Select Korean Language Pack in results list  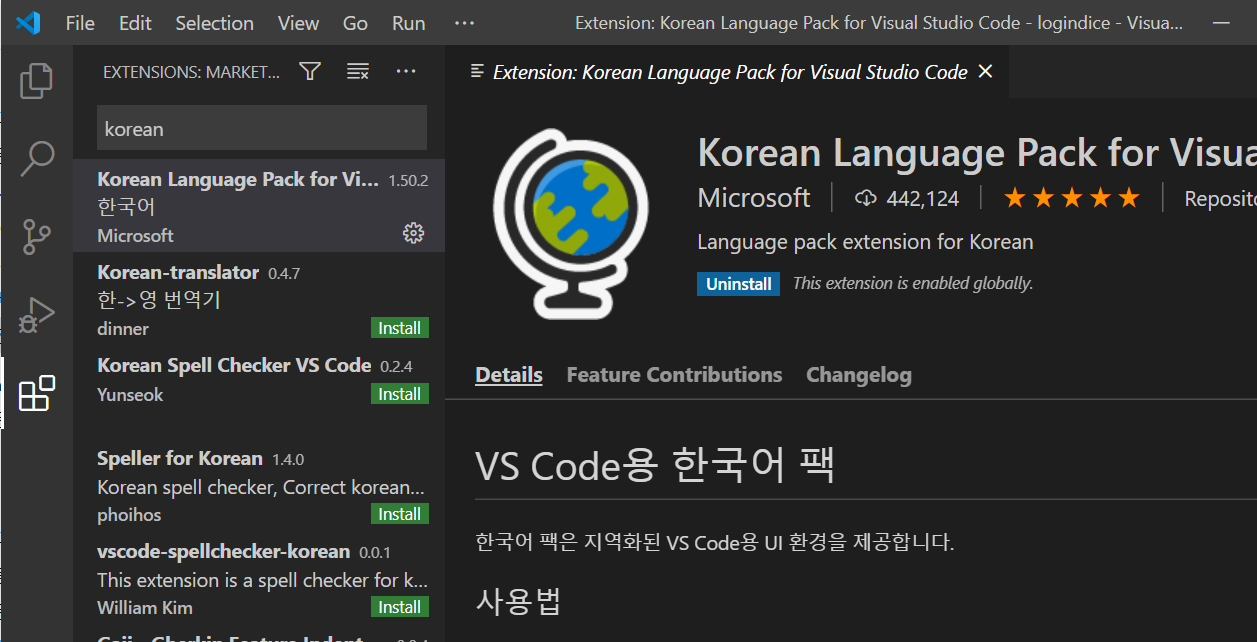(259, 206)
